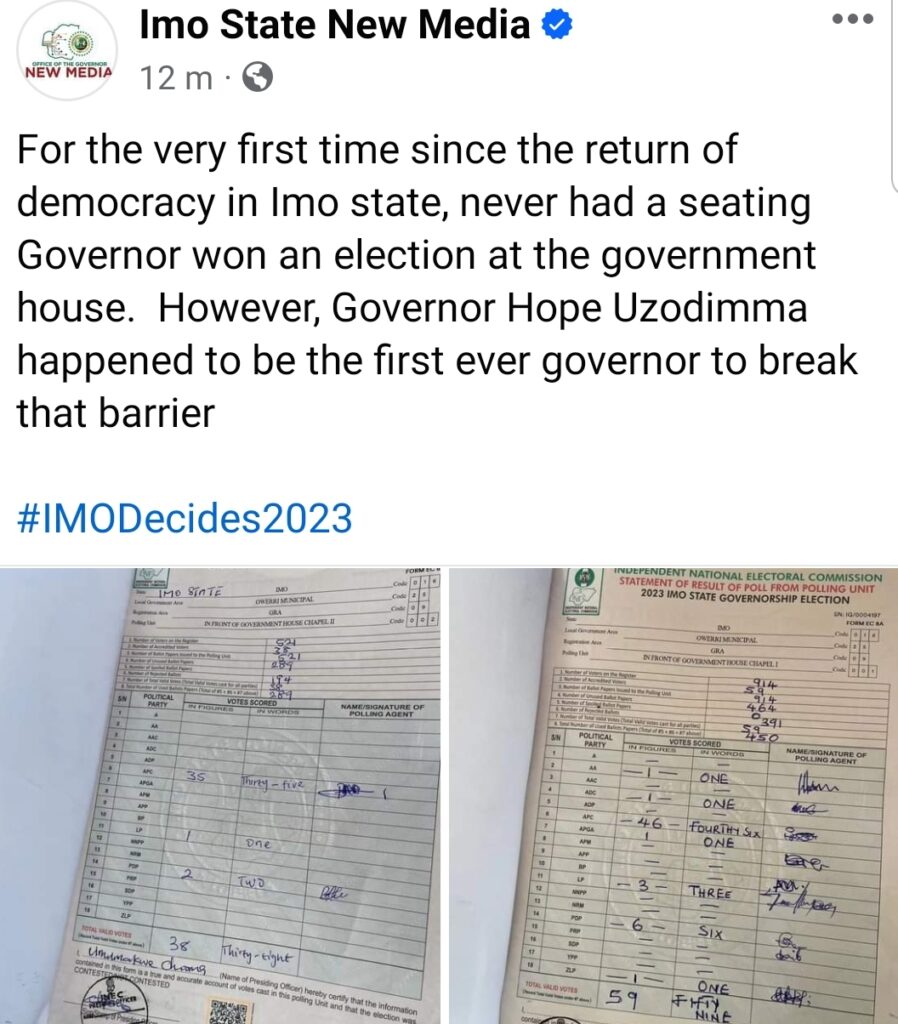Open the right Chapel I result sheet photo
This screenshot has width=898, height=1024.
click(x=673, y=795)
